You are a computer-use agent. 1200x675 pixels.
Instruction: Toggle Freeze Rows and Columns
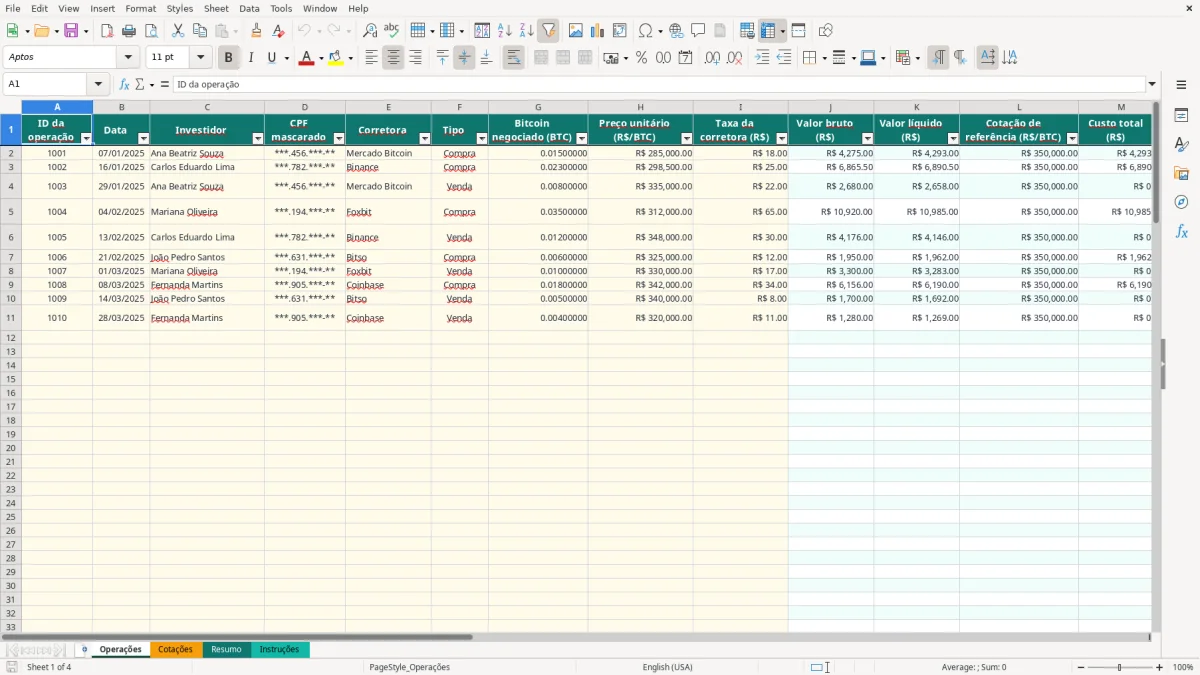[768, 31]
